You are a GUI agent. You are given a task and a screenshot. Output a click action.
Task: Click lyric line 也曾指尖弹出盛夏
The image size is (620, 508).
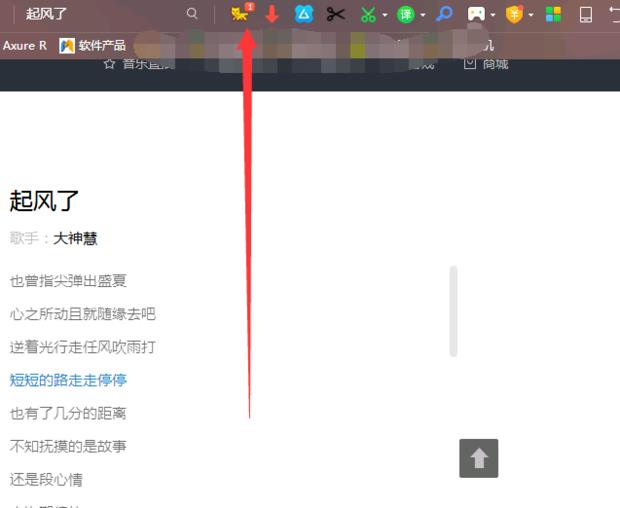(x=68, y=281)
